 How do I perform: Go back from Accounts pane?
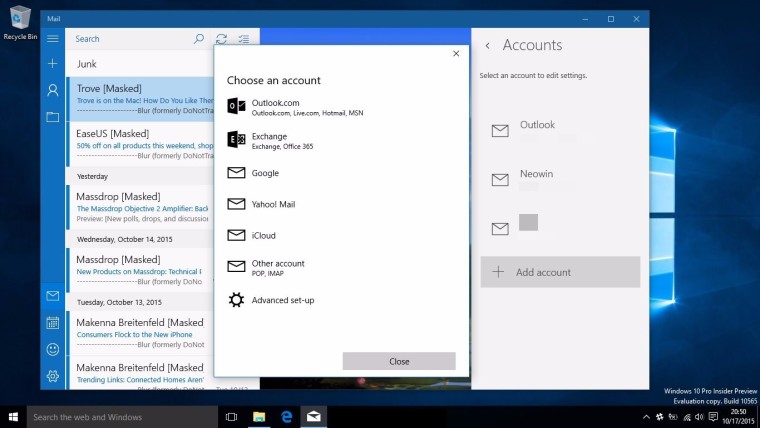(488, 46)
